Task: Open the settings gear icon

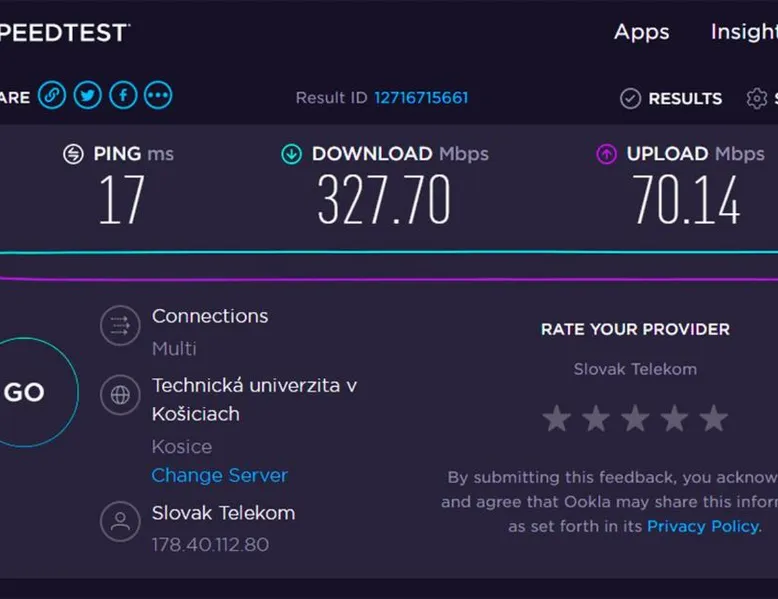Action: click(x=757, y=99)
